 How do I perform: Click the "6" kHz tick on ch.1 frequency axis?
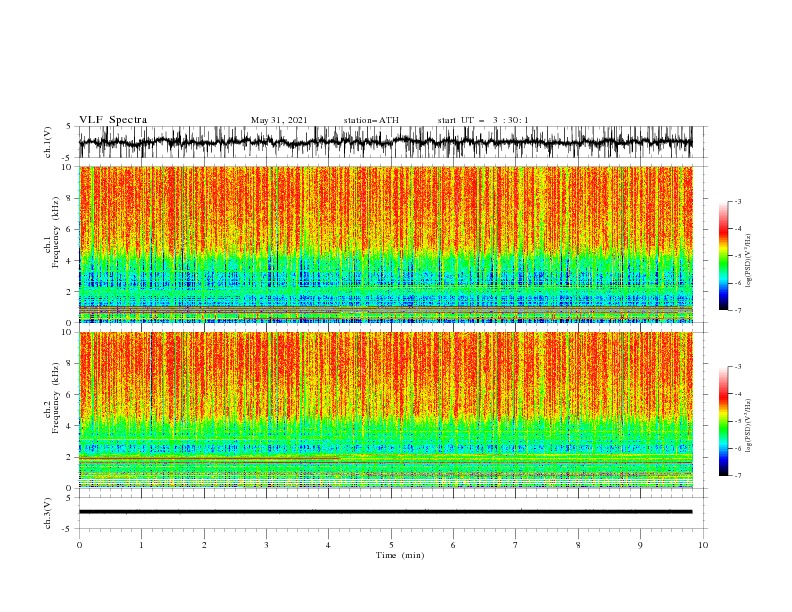70,229
